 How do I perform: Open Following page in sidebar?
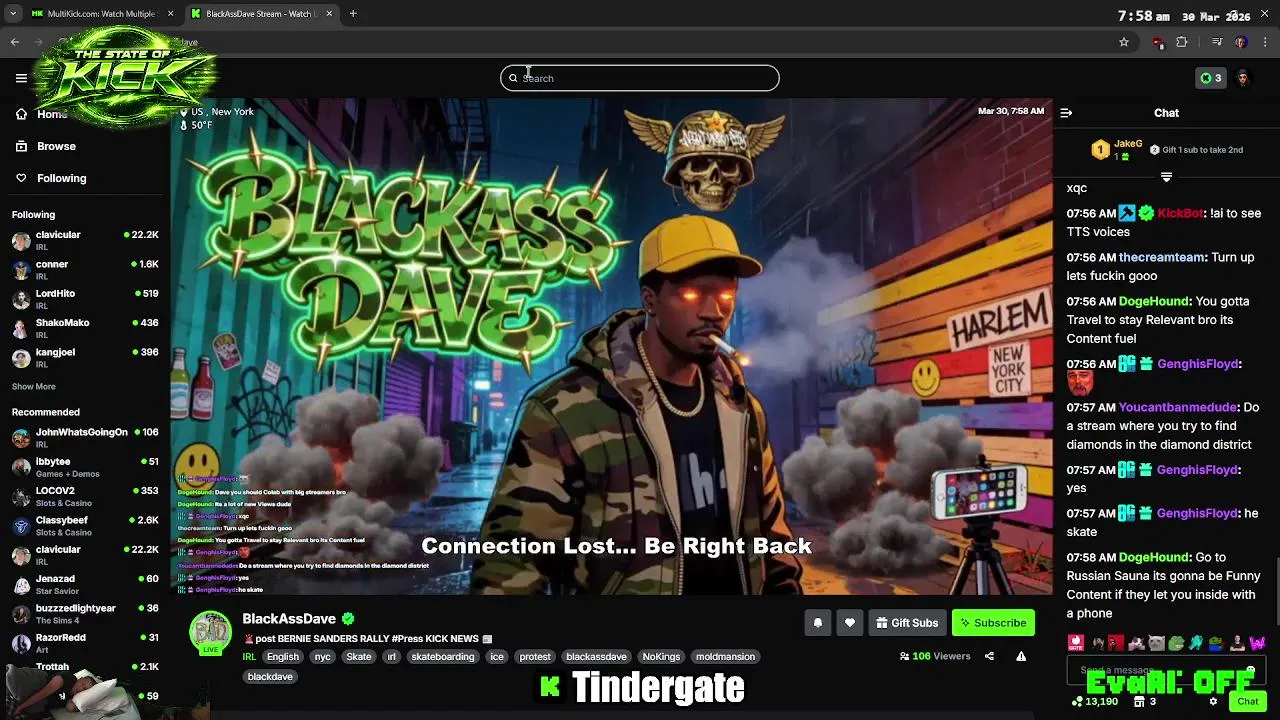click(51, 178)
